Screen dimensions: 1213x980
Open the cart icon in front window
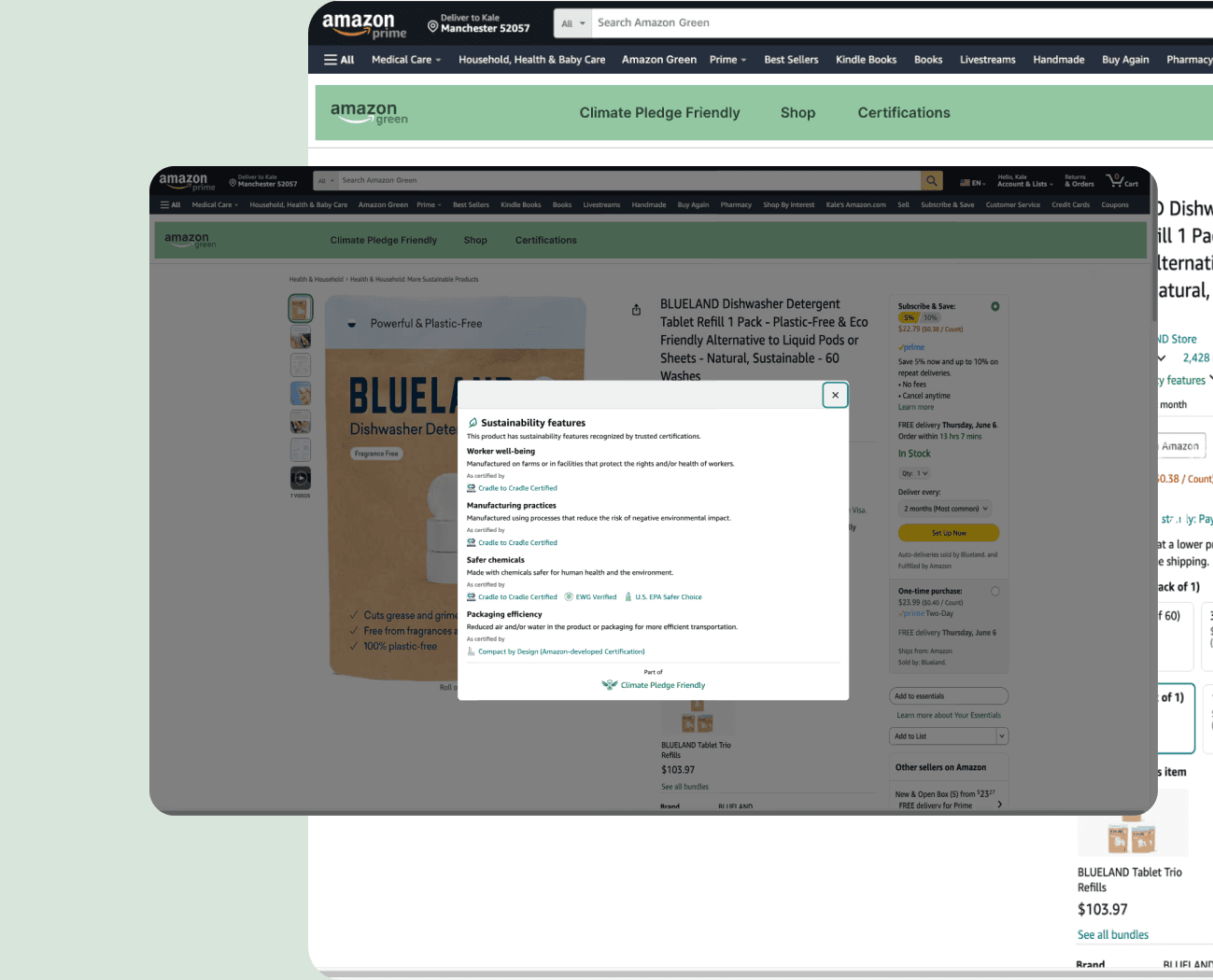pyautogui.click(x=1121, y=181)
